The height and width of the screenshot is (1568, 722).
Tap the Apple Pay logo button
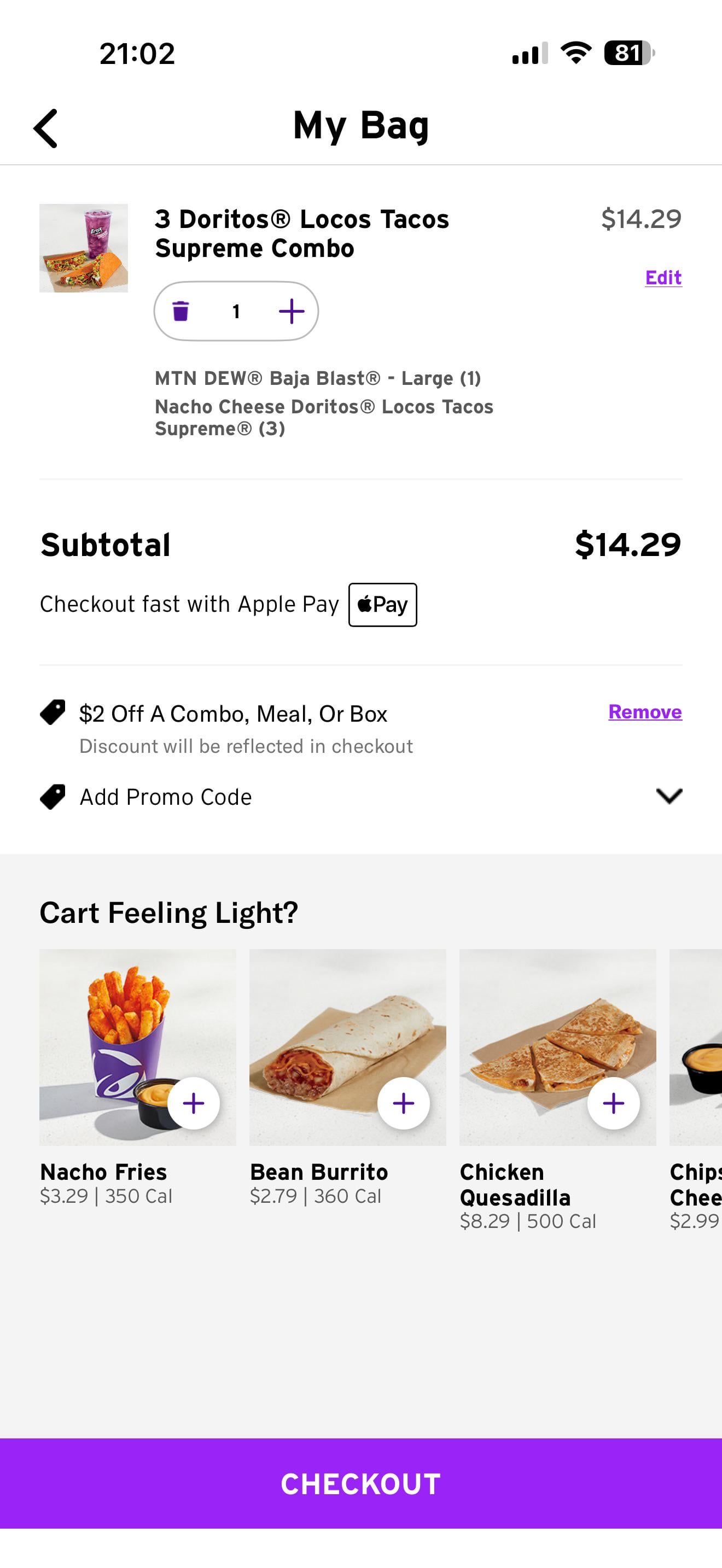point(382,605)
